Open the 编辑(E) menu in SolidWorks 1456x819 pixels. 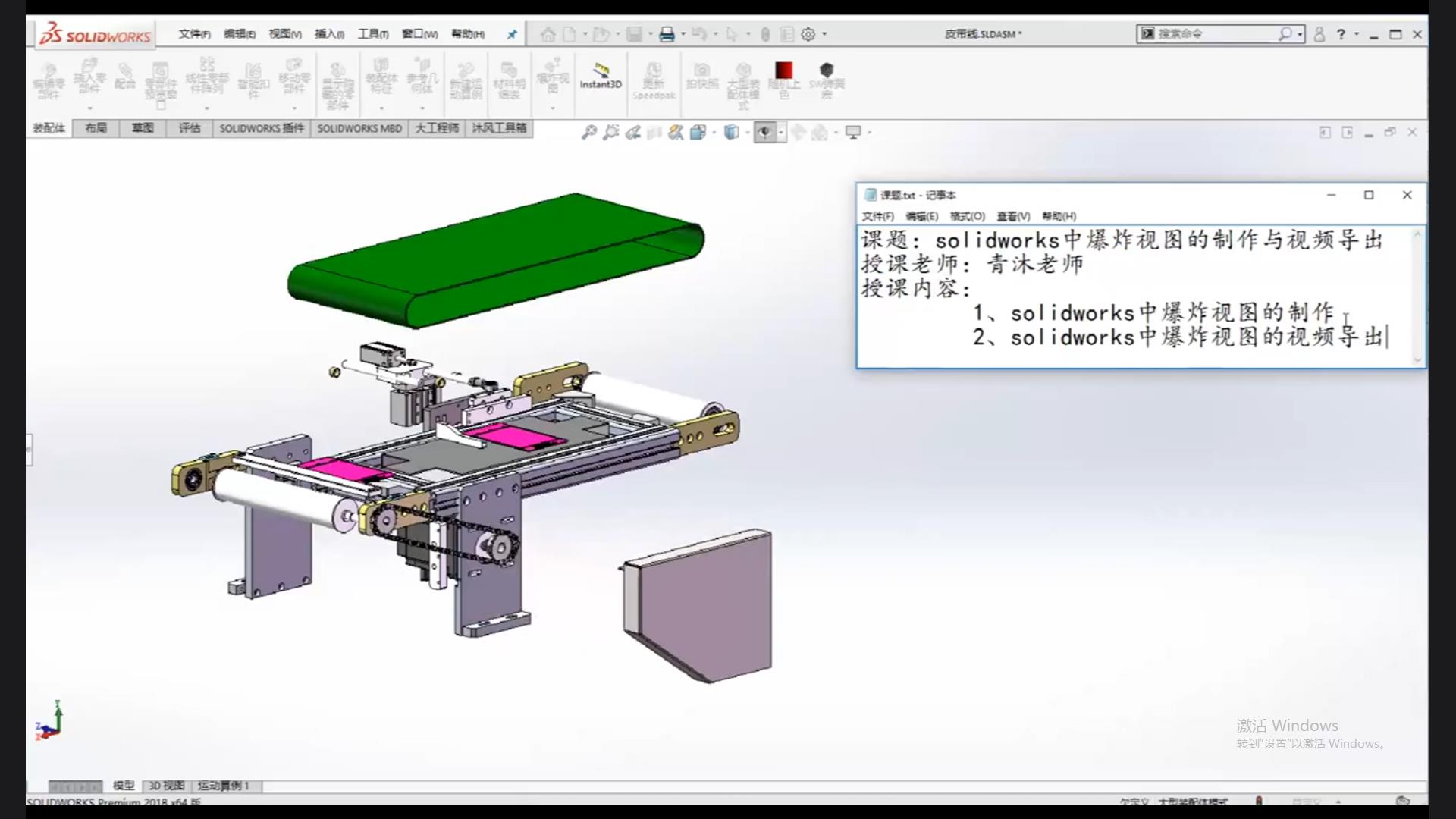tap(240, 34)
